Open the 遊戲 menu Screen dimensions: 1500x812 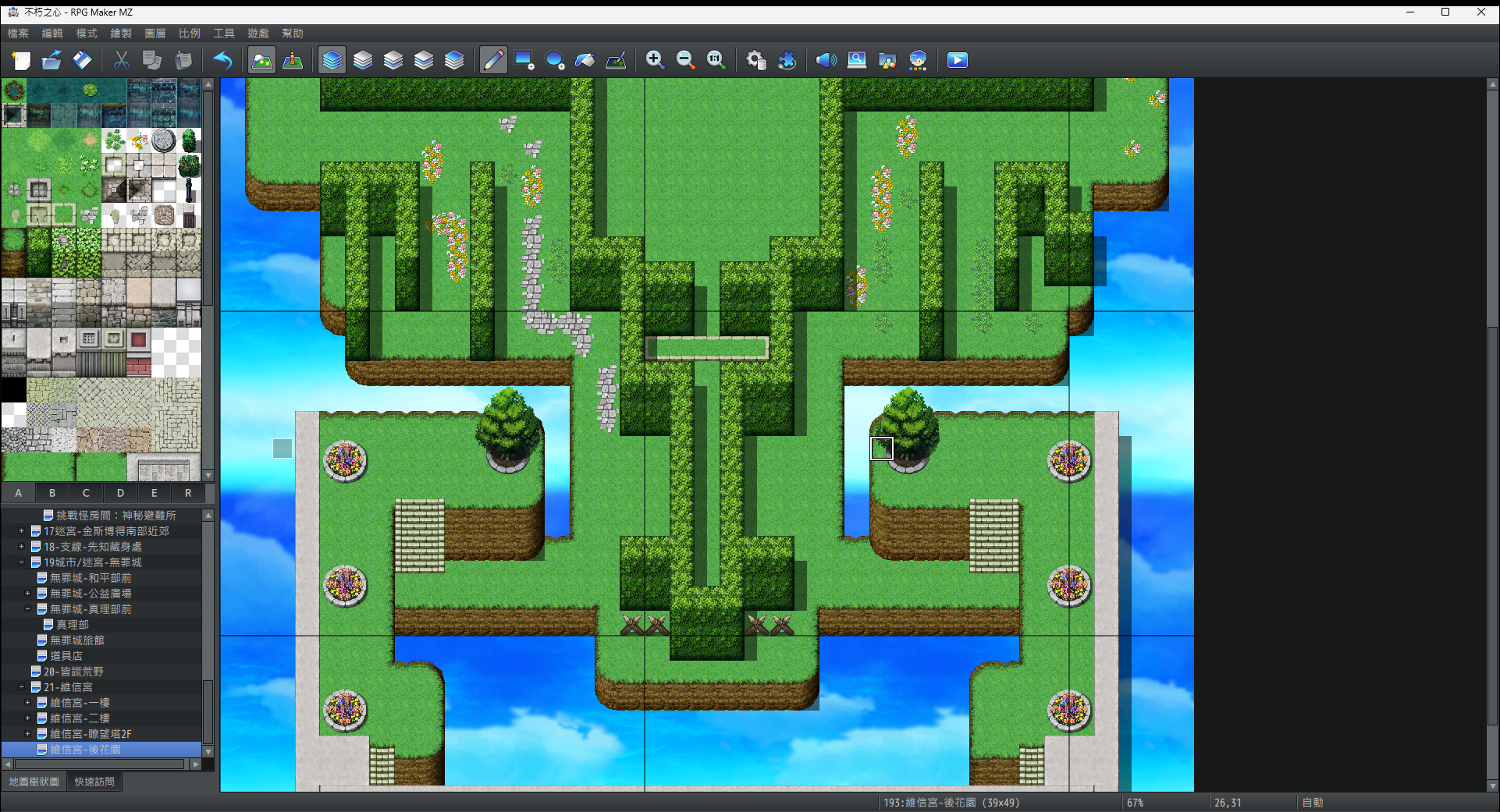tap(258, 34)
